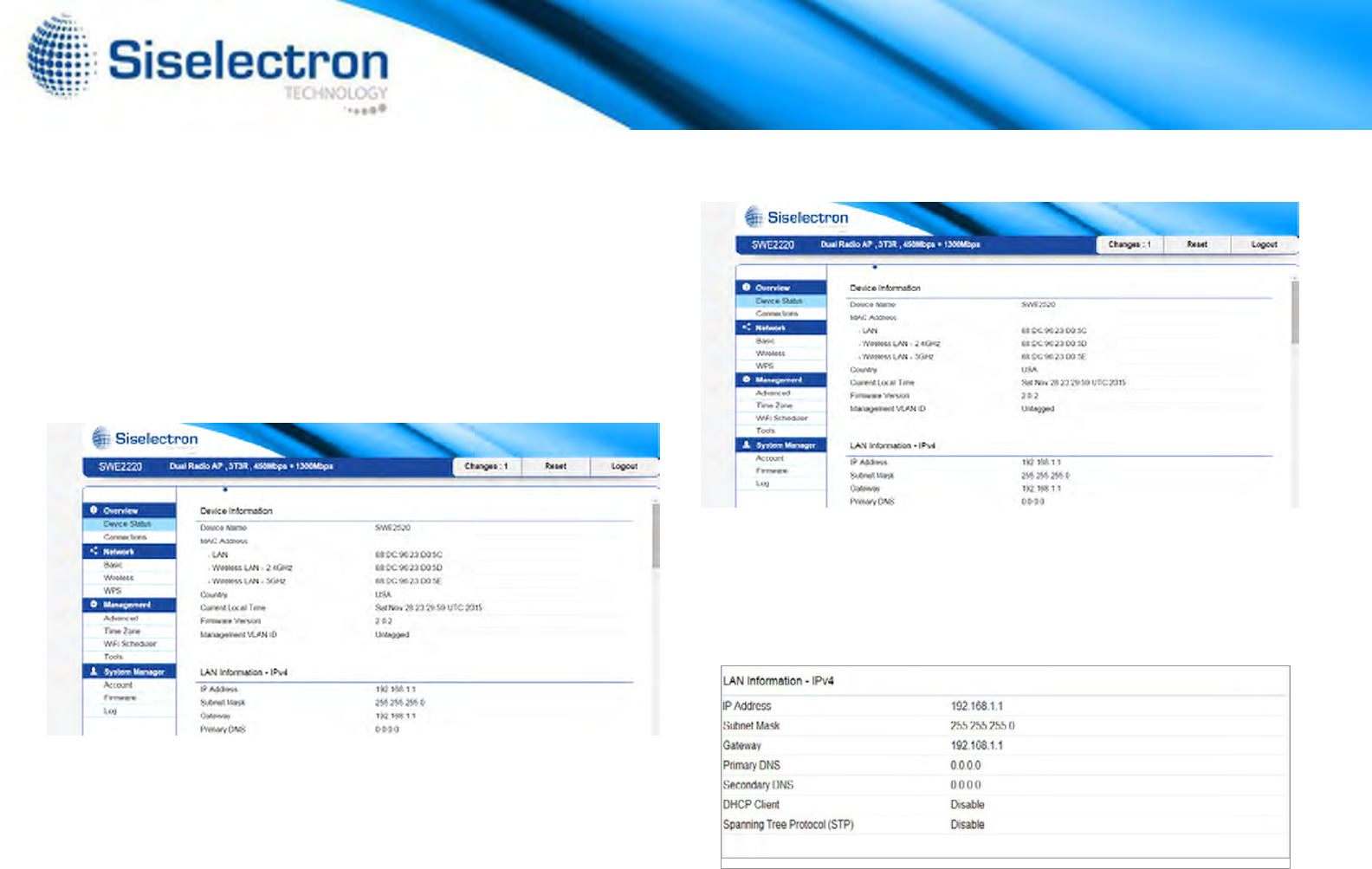Image resolution: width=1372 pixels, height=869 pixels.
Task: Open Firmware in the left screenshot sidebar
Action: 129,698
